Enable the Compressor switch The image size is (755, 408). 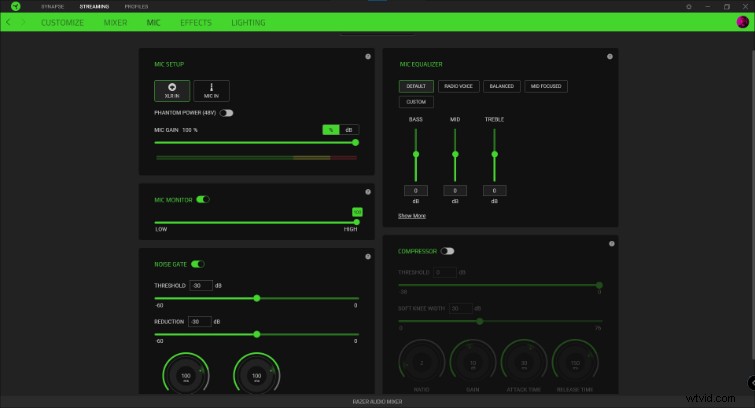[x=447, y=251]
